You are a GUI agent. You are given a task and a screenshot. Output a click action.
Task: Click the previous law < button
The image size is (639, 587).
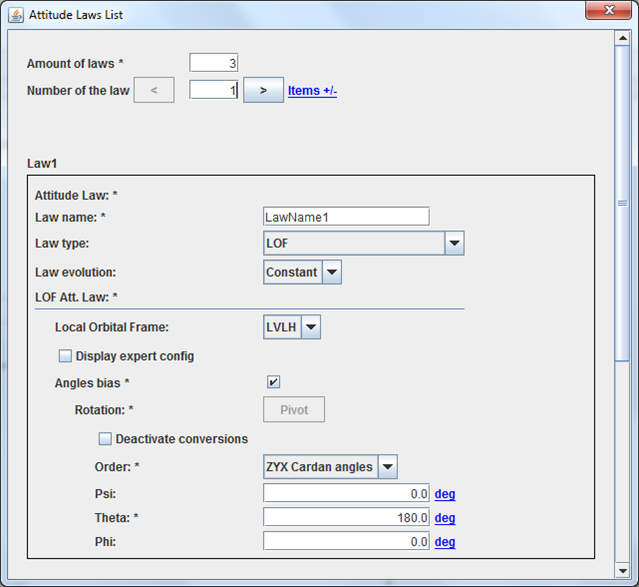pyautogui.click(x=154, y=90)
